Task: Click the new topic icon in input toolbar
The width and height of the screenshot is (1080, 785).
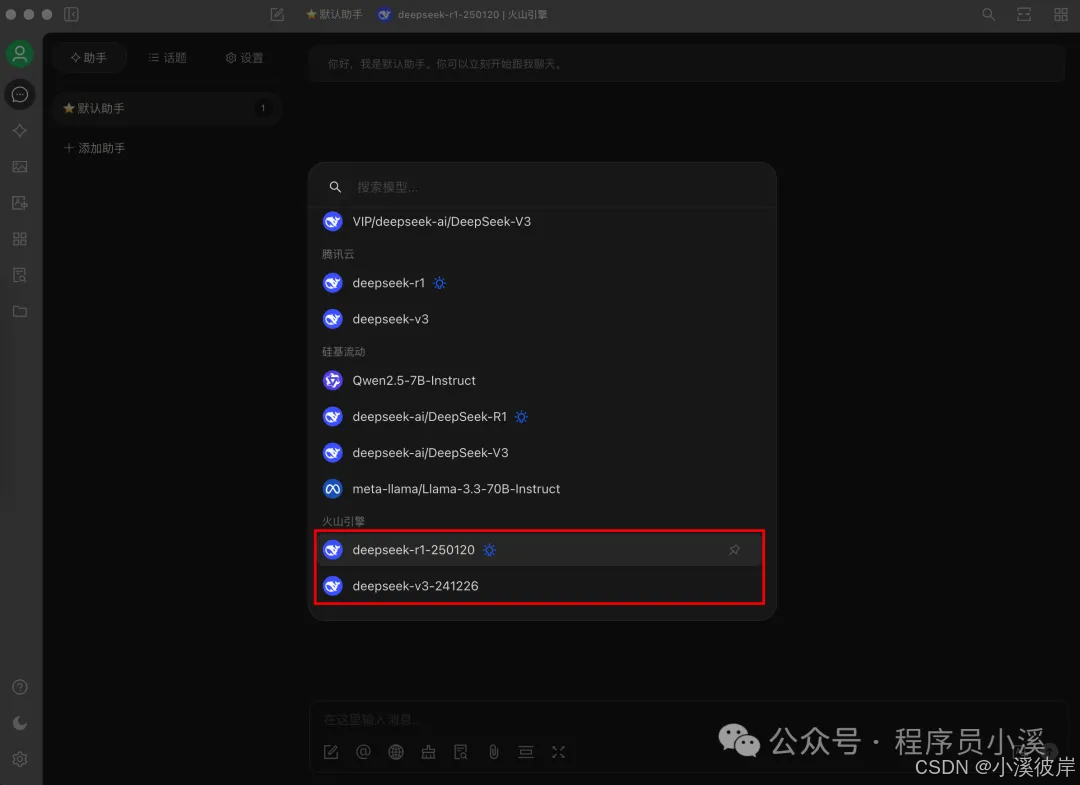Action: (331, 752)
